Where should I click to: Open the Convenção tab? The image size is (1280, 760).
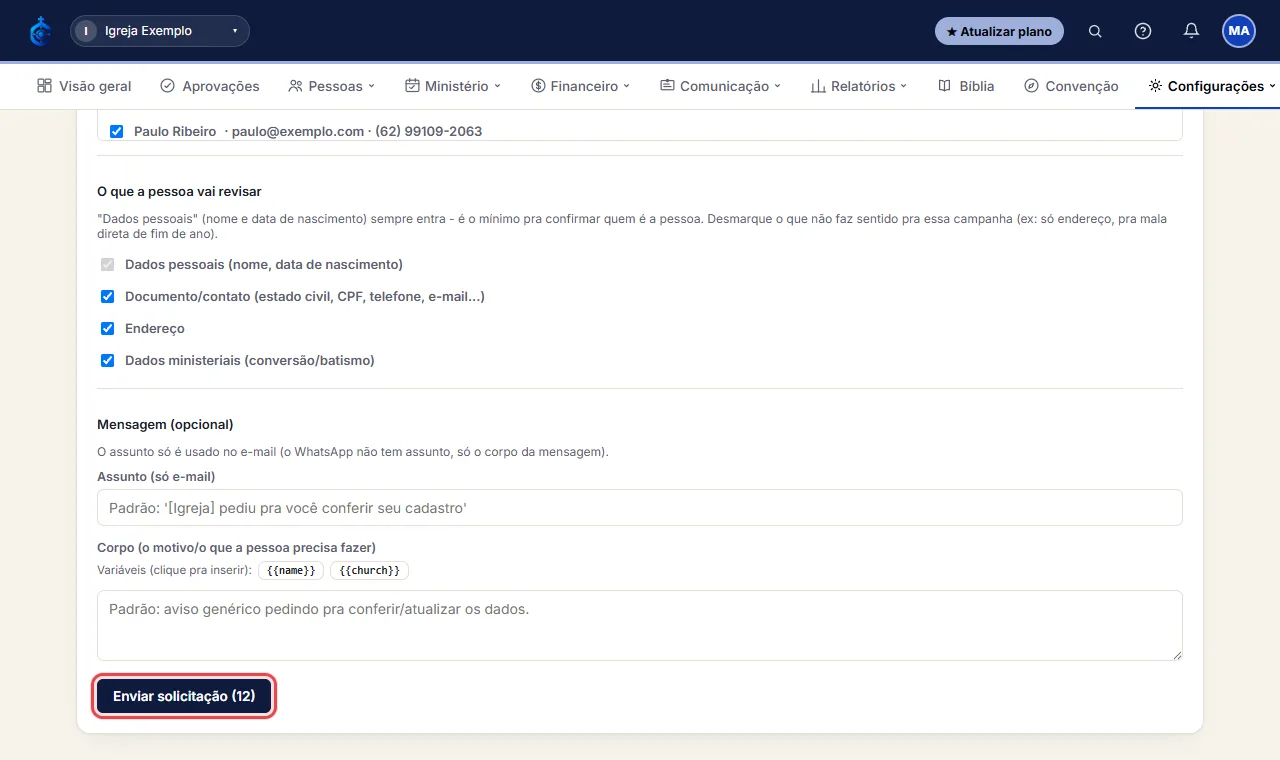tap(1071, 86)
